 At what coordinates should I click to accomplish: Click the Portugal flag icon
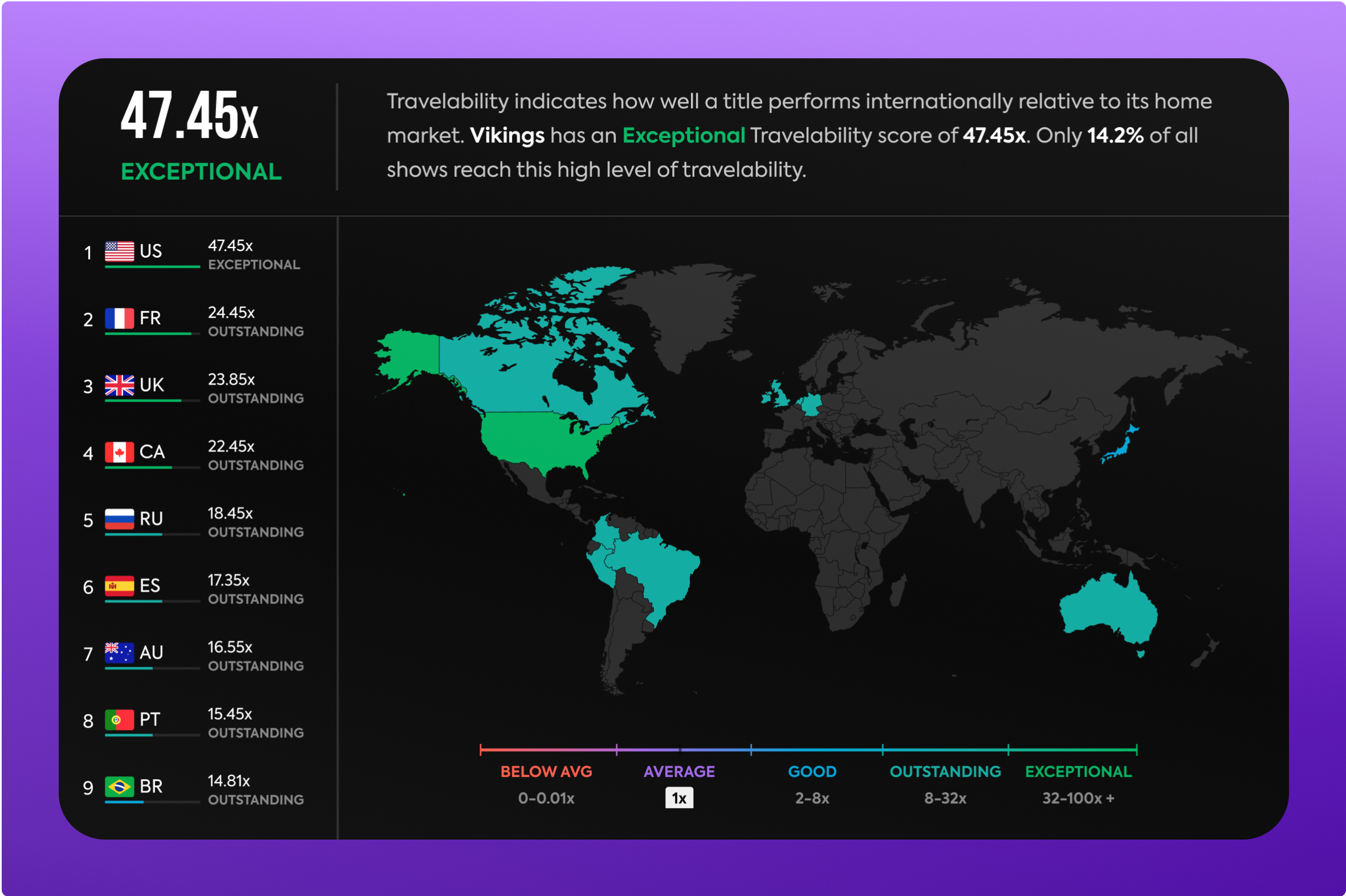pyautogui.click(x=120, y=719)
